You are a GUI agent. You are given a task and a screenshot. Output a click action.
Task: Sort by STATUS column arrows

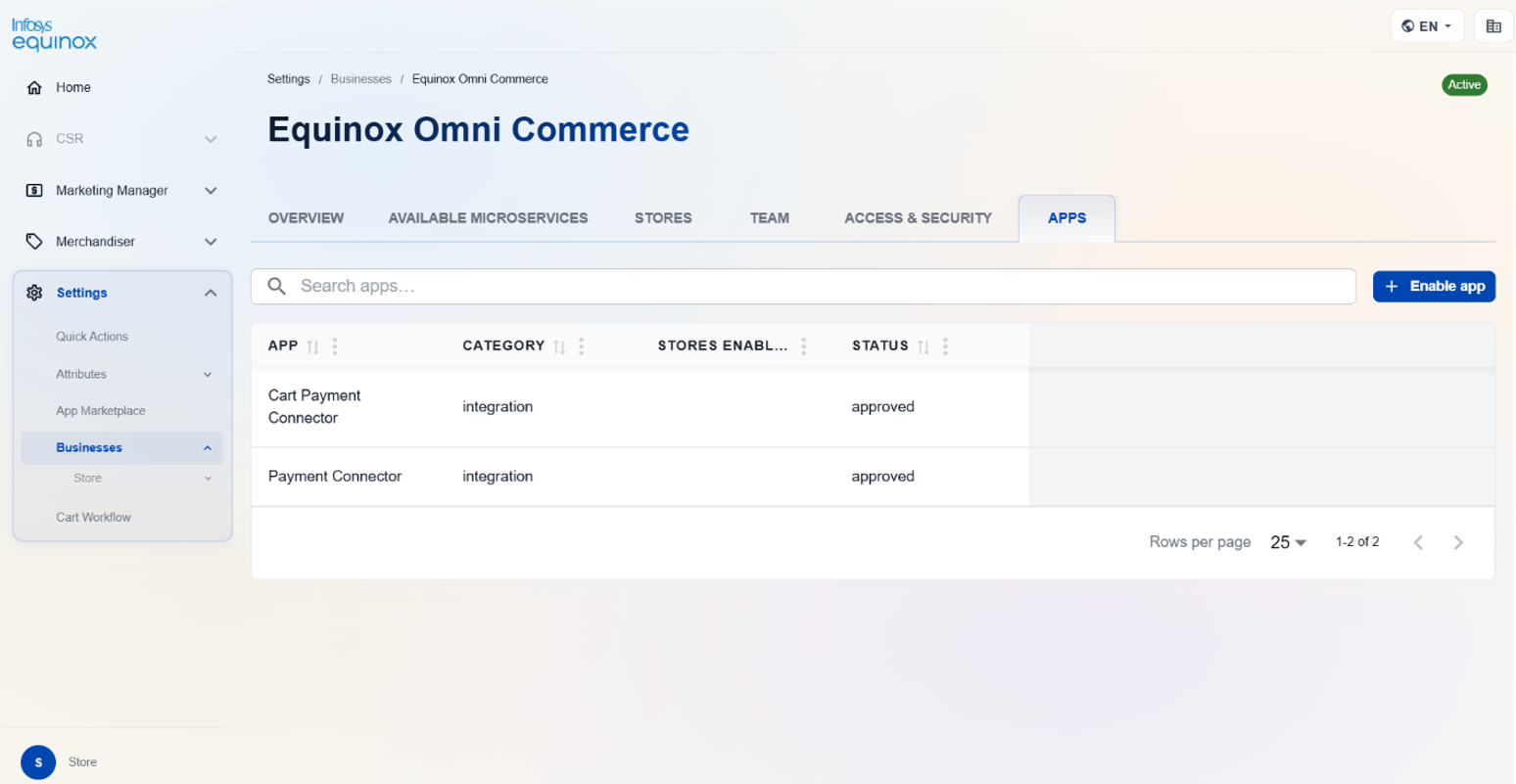tap(923, 346)
